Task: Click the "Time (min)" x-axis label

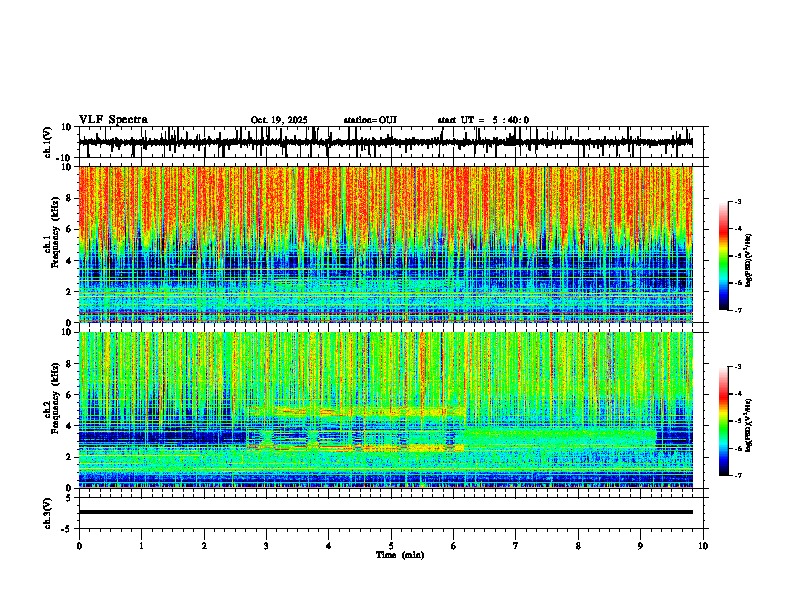Action: [400, 555]
